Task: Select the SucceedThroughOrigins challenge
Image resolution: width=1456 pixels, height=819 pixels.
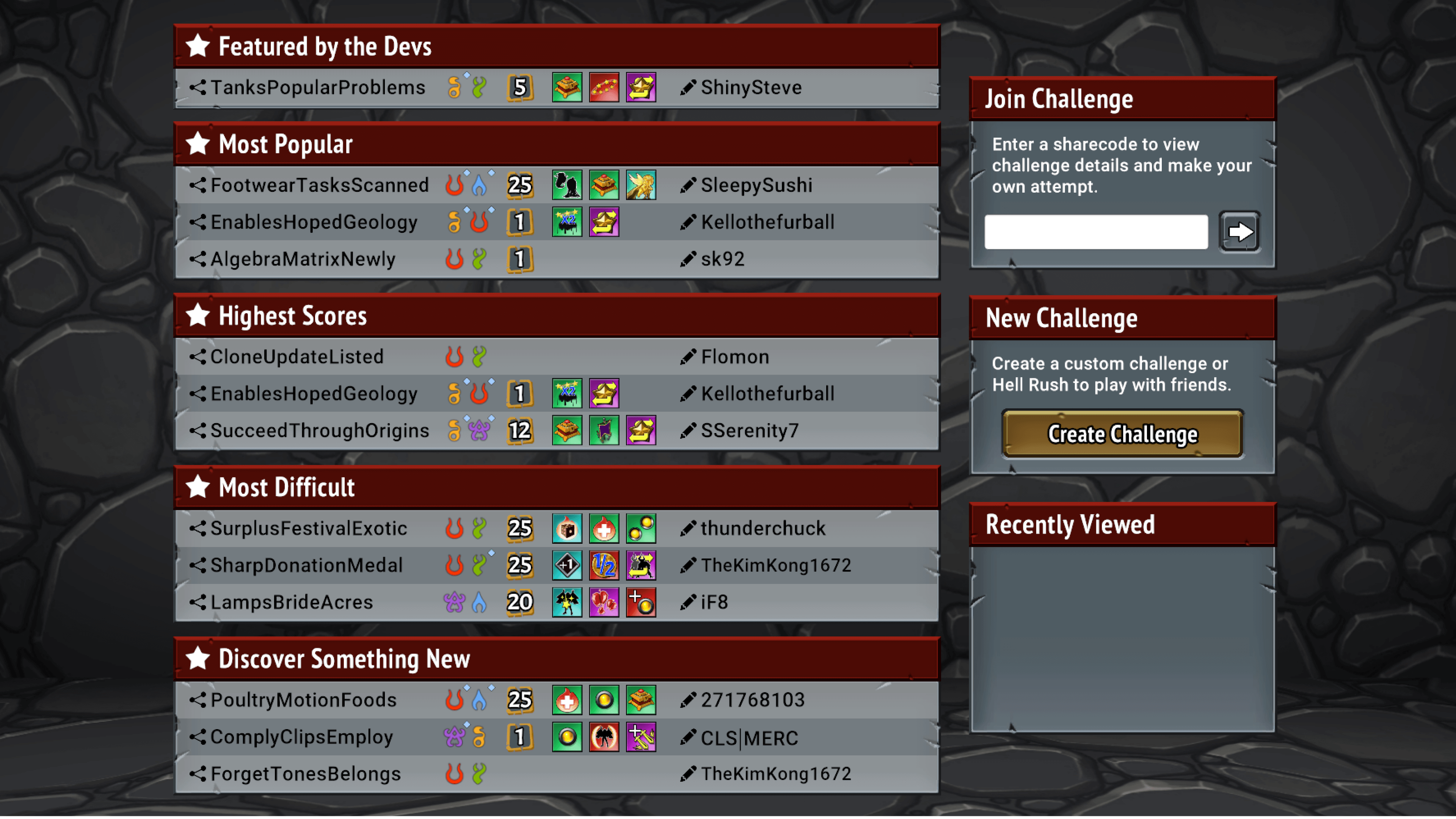Action: [x=557, y=430]
